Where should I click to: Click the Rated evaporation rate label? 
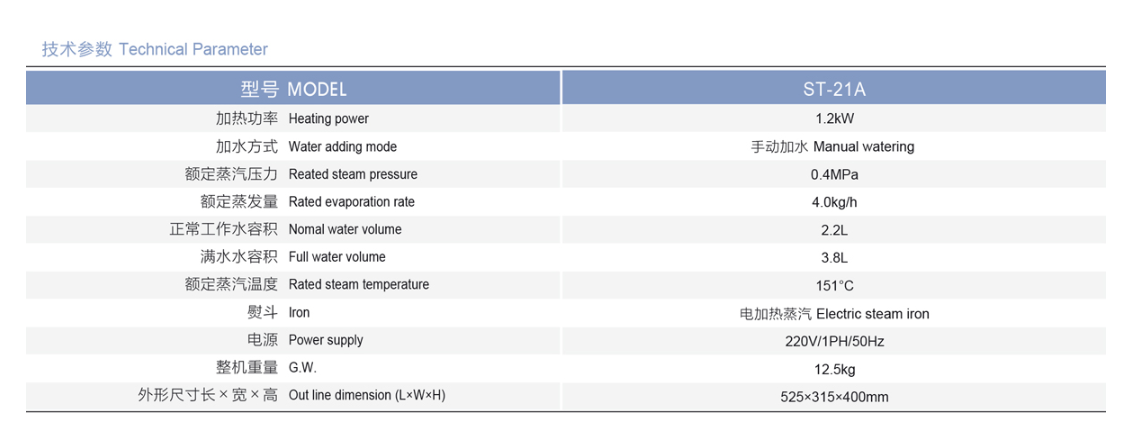click(x=351, y=202)
